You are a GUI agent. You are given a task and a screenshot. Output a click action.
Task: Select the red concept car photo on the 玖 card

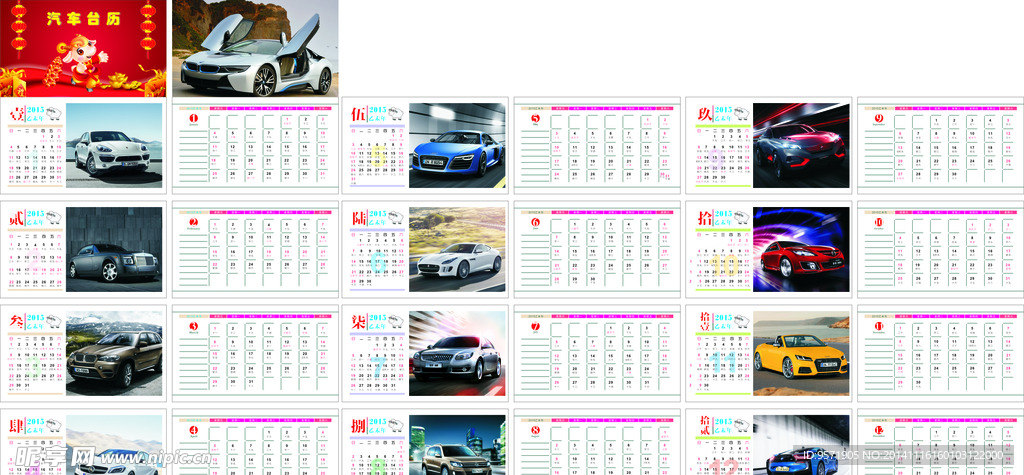coord(801,145)
